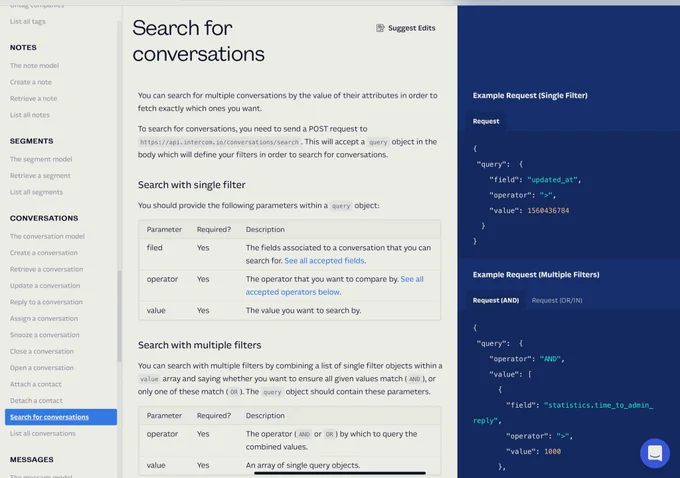
Task: Open 'The segment model' page
Action: tap(41, 159)
